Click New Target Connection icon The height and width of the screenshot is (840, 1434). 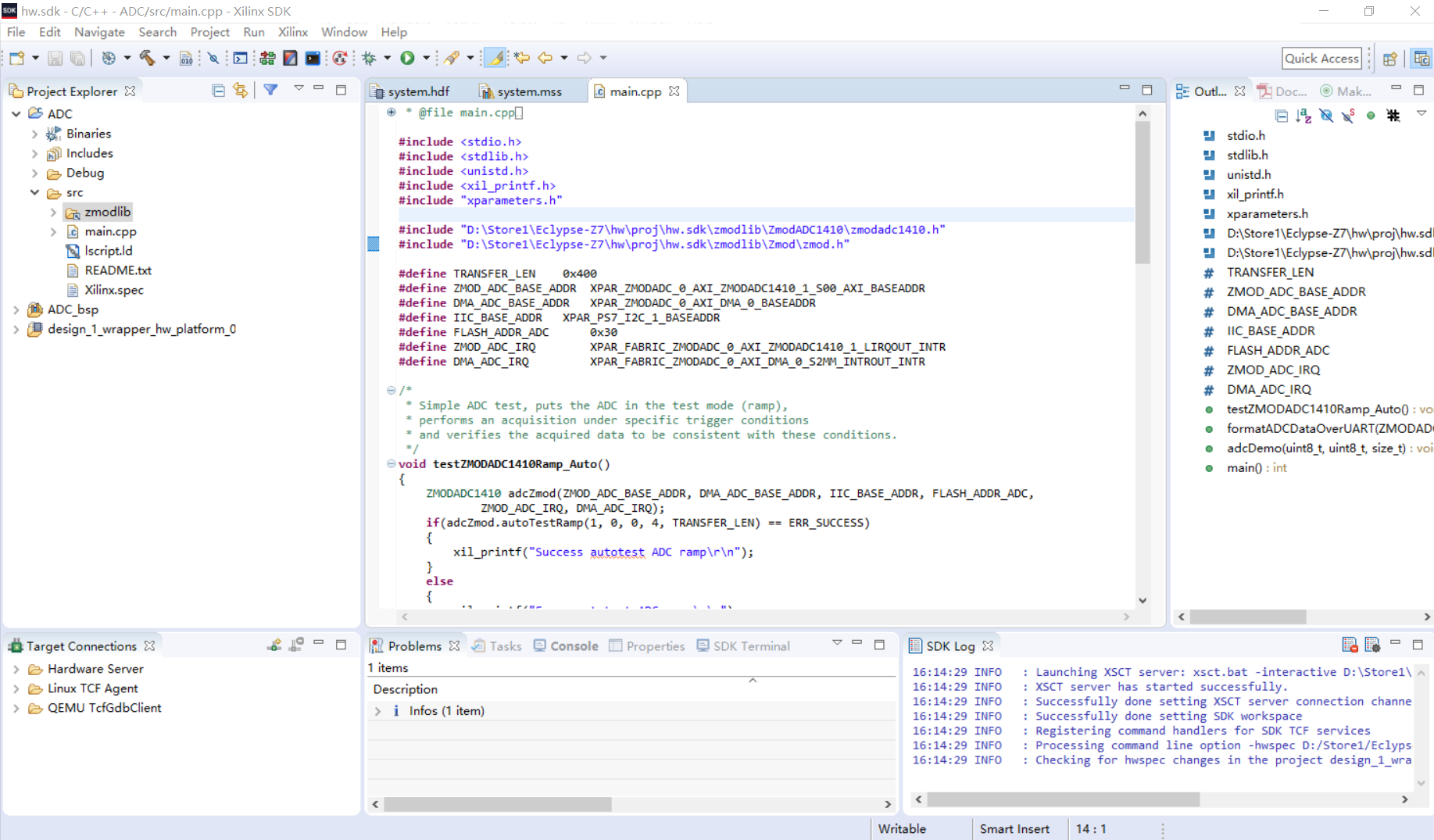pyautogui.click(x=274, y=645)
